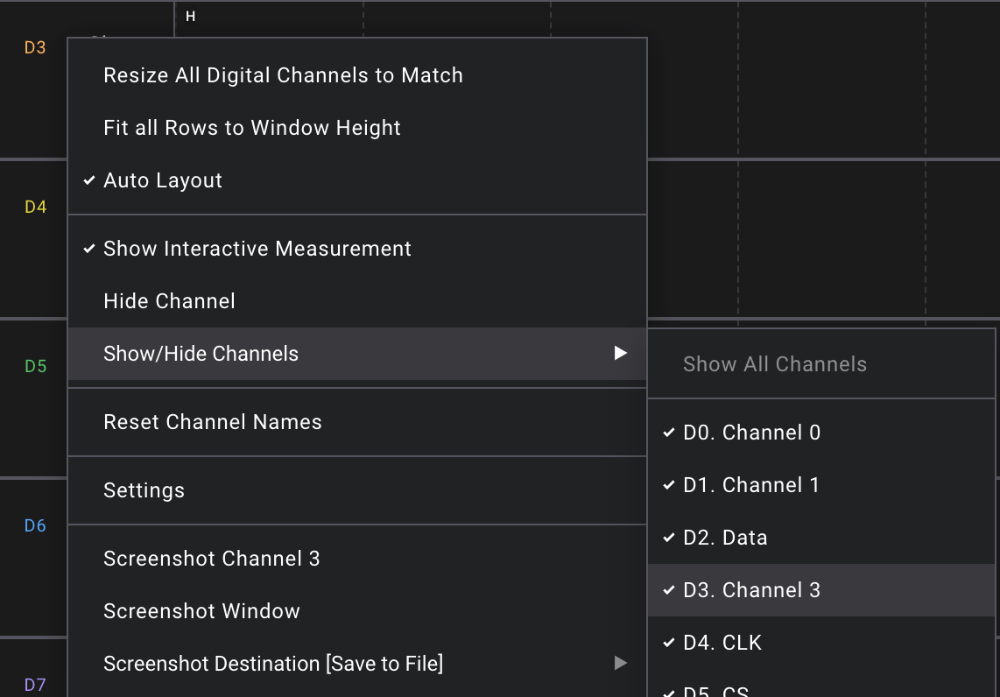Choose Reset Channel Names

[212, 421]
